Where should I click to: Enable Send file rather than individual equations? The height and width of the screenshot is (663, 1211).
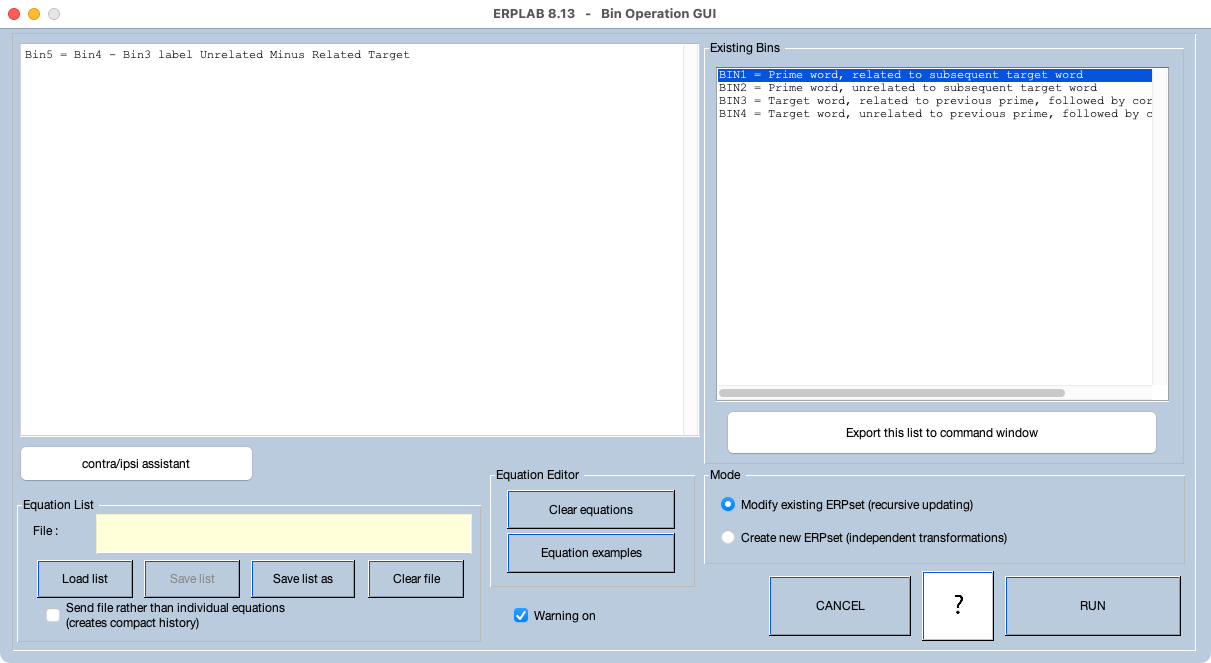(x=53, y=615)
